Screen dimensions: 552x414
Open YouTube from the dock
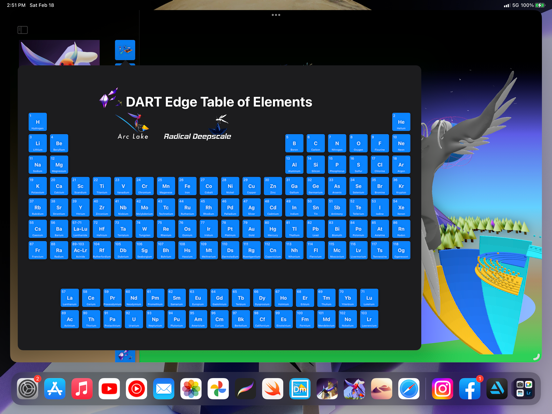click(x=109, y=389)
